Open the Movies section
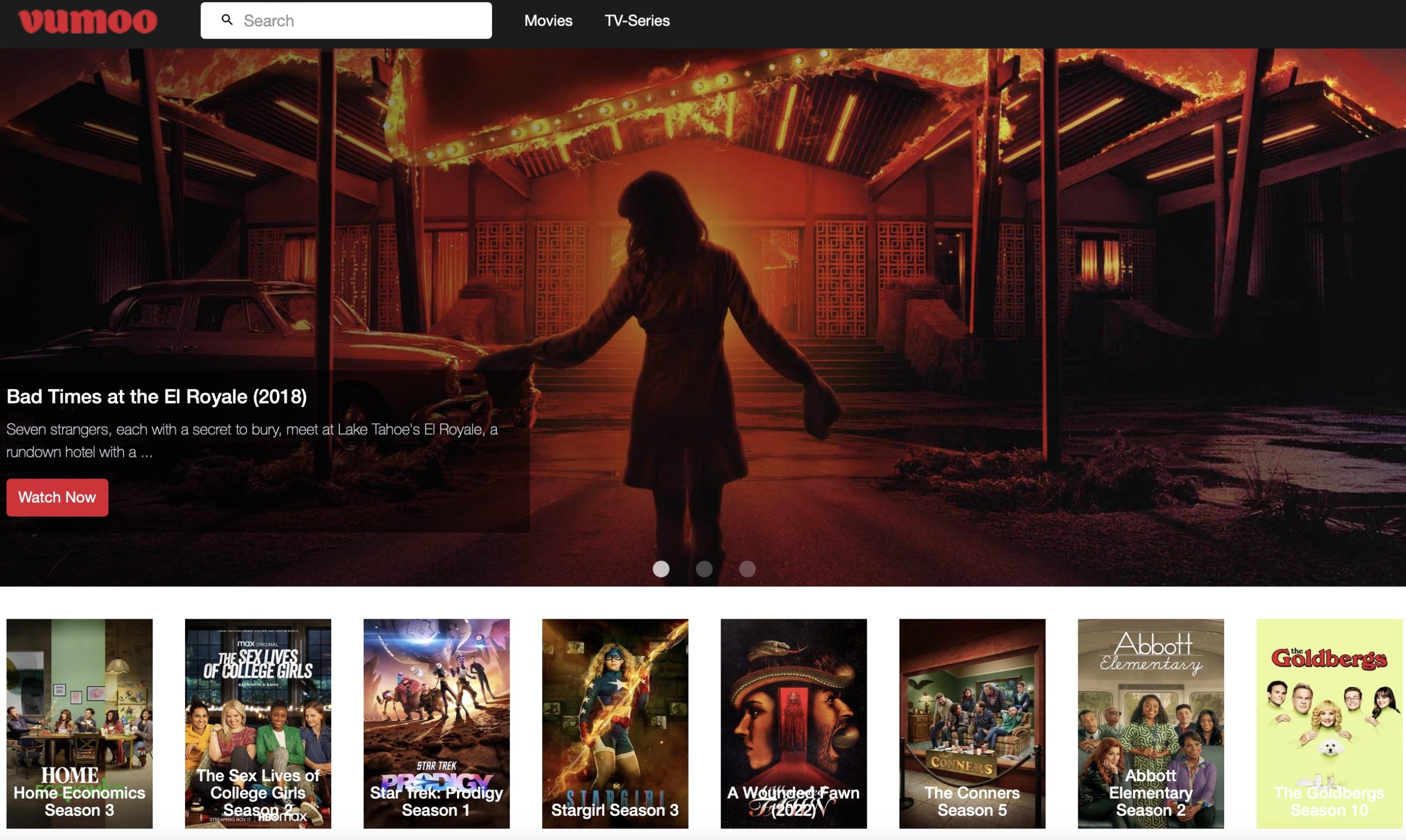Viewport: 1406px width, 840px height. (x=548, y=20)
